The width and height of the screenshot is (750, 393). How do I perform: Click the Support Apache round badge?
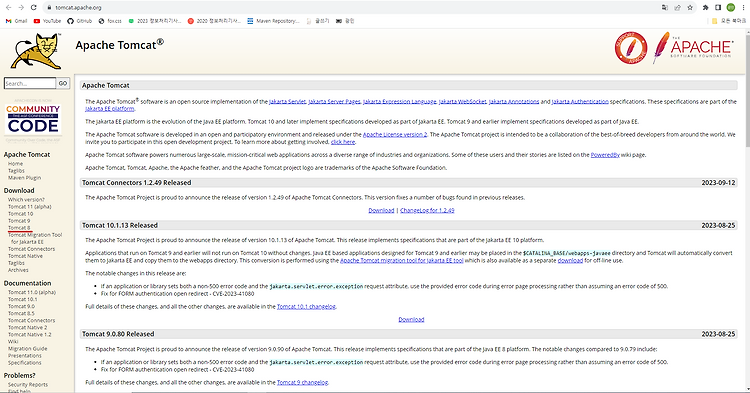click(631, 48)
